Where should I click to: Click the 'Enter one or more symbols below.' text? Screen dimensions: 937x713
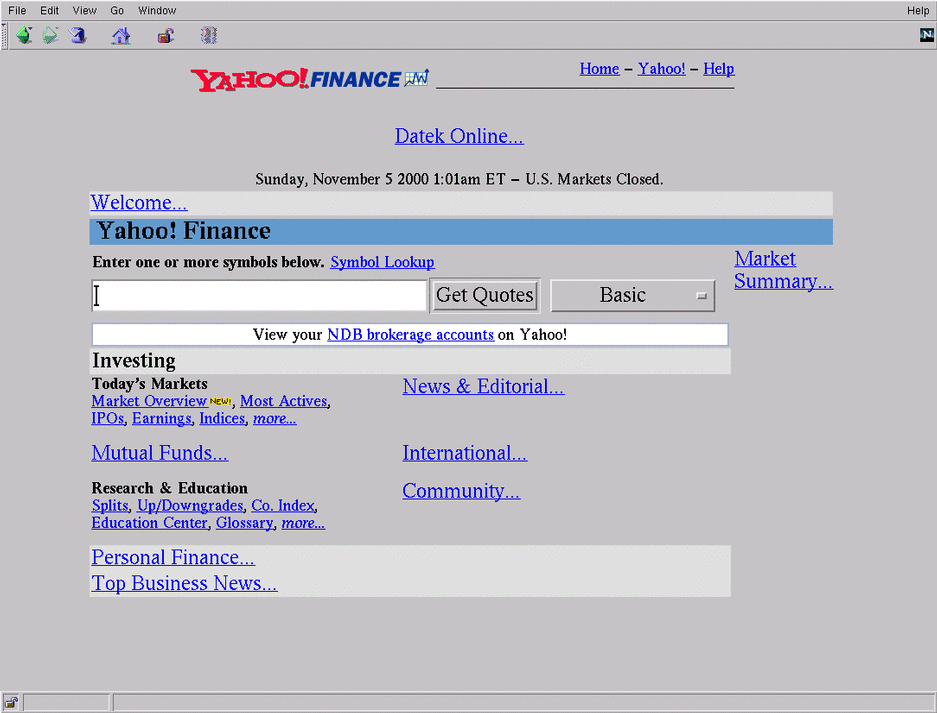point(208,262)
